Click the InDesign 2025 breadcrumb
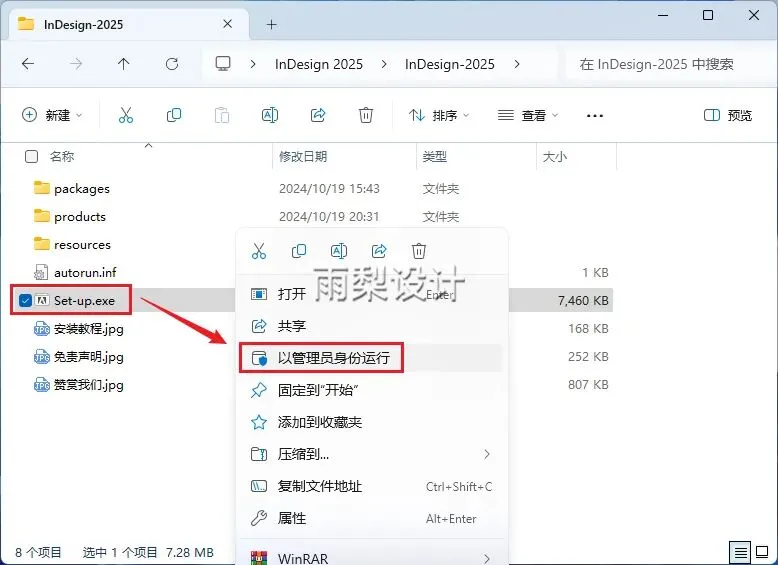This screenshot has height=565, width=778. [319, 64]
